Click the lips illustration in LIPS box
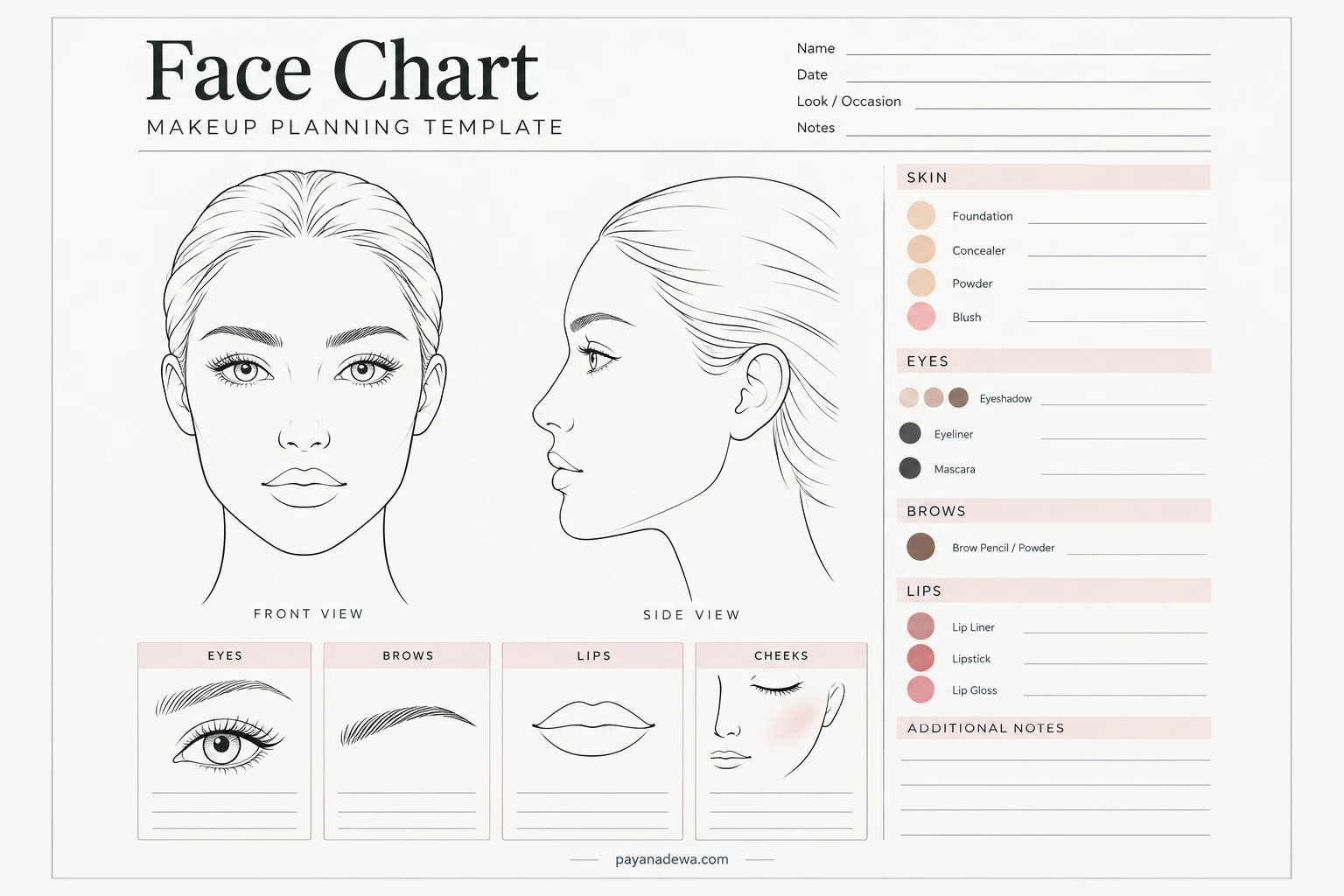This screenshot has height=896, width=1344. [x=593, y=727]
